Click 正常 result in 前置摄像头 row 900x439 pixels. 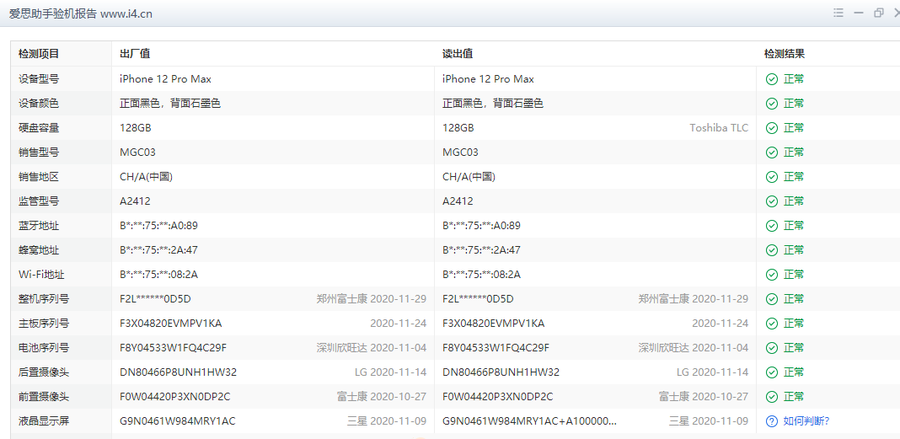tap(794, 397)
